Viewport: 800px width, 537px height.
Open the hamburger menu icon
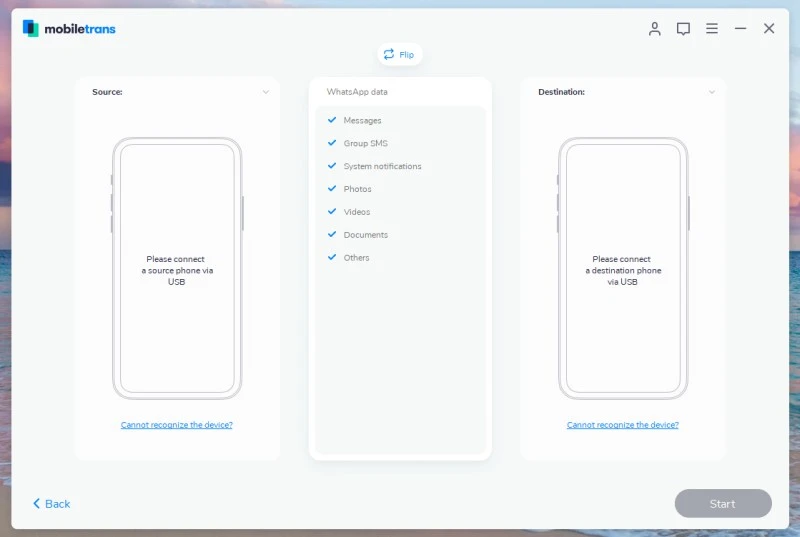click(712, 29)
